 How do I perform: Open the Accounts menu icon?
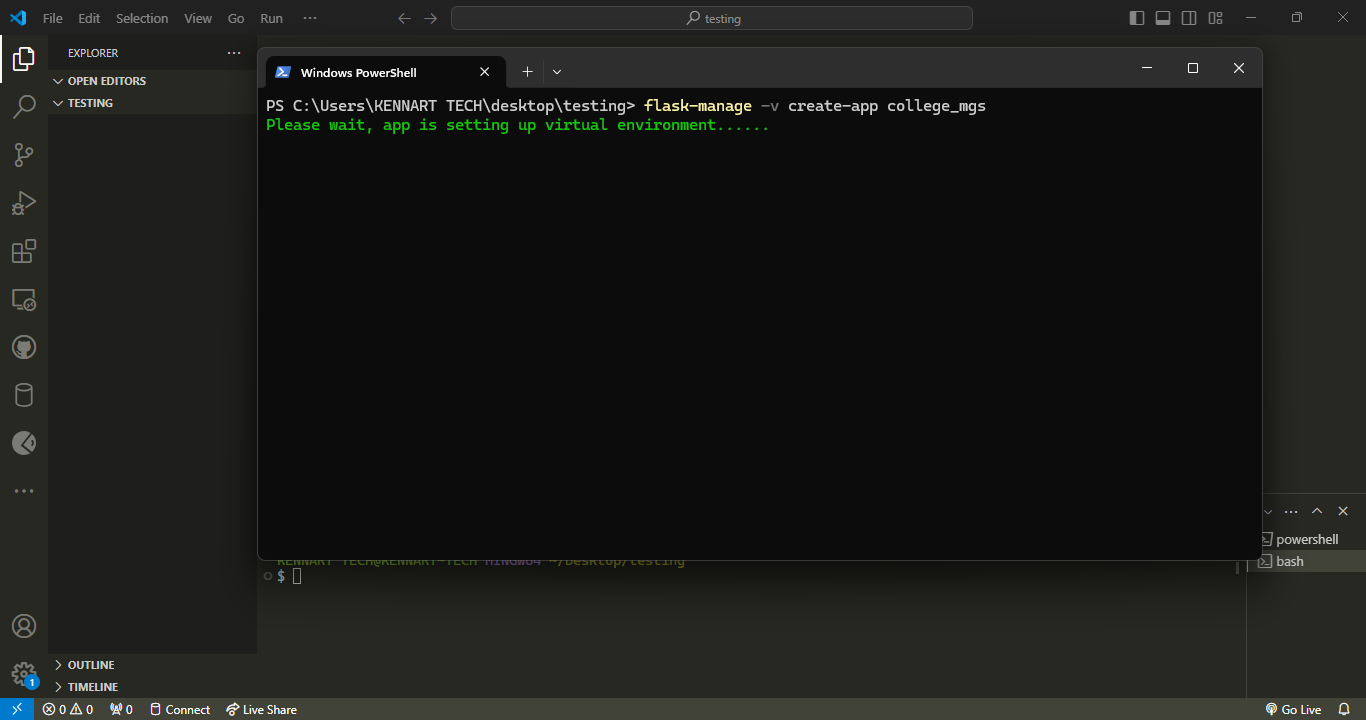24,626
